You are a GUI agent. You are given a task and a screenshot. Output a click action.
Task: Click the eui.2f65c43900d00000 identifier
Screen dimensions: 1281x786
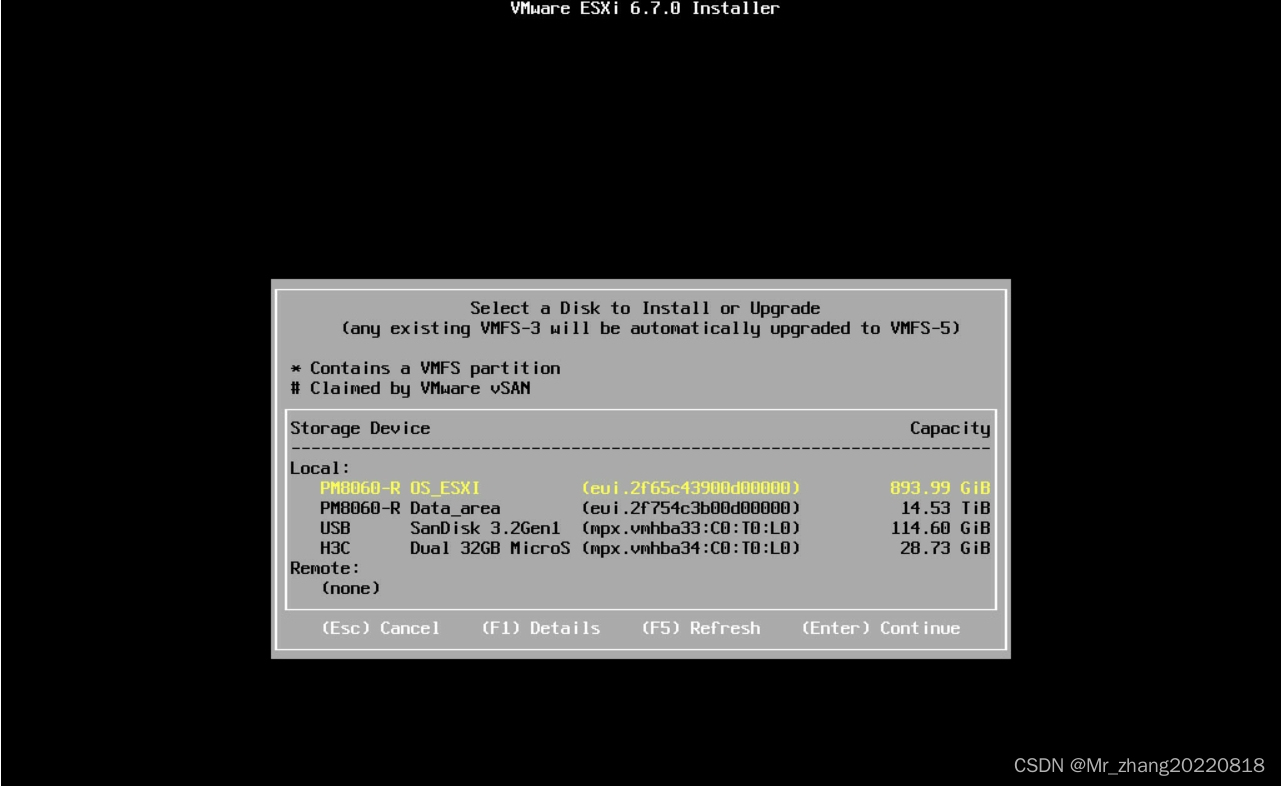pyautogui.click(x=690, y=488)
